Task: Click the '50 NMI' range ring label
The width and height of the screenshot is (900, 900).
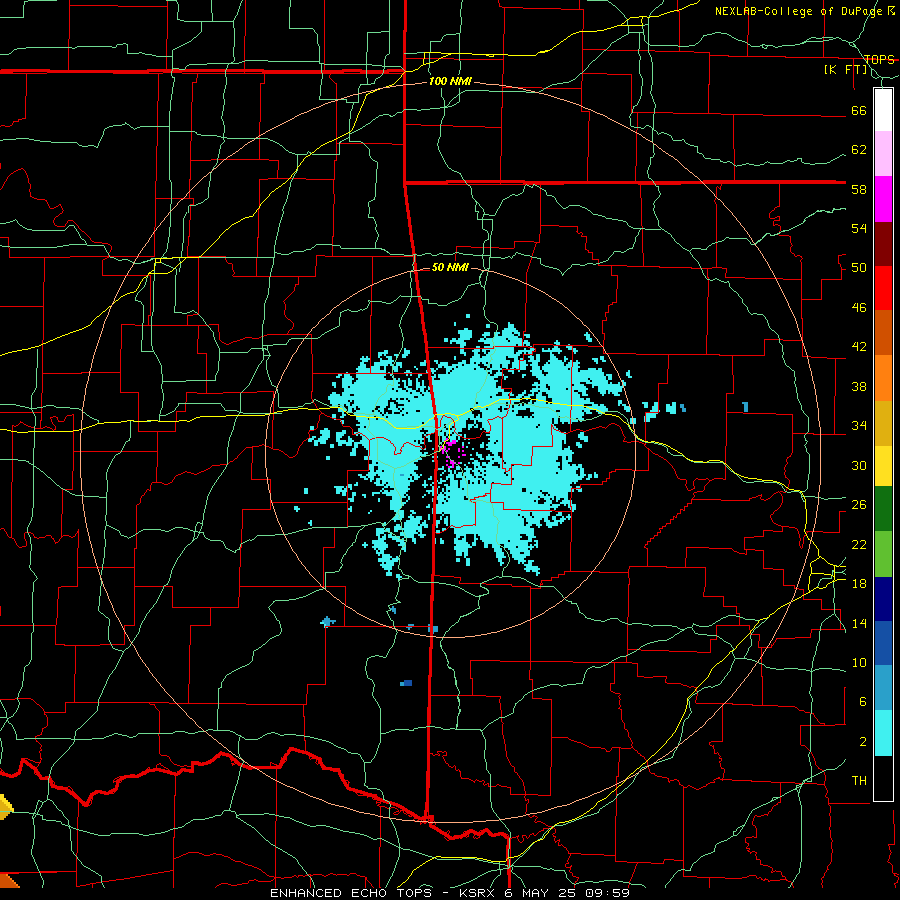Action: (450, 267)
